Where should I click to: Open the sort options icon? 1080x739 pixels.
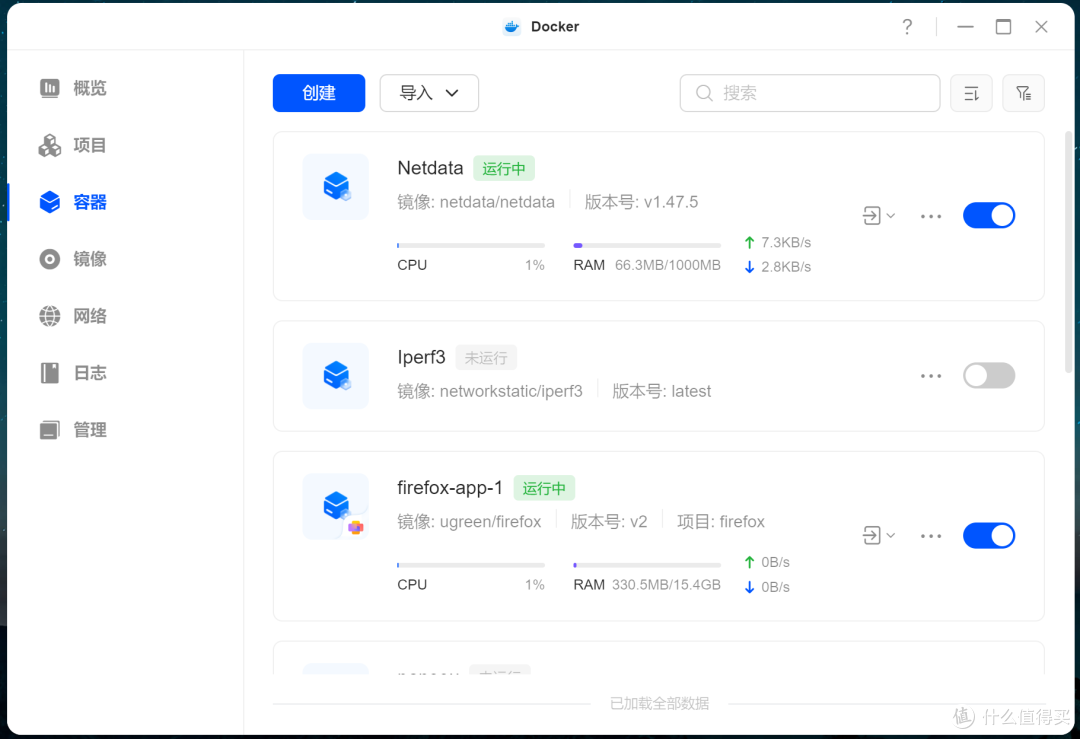[971, 93]
